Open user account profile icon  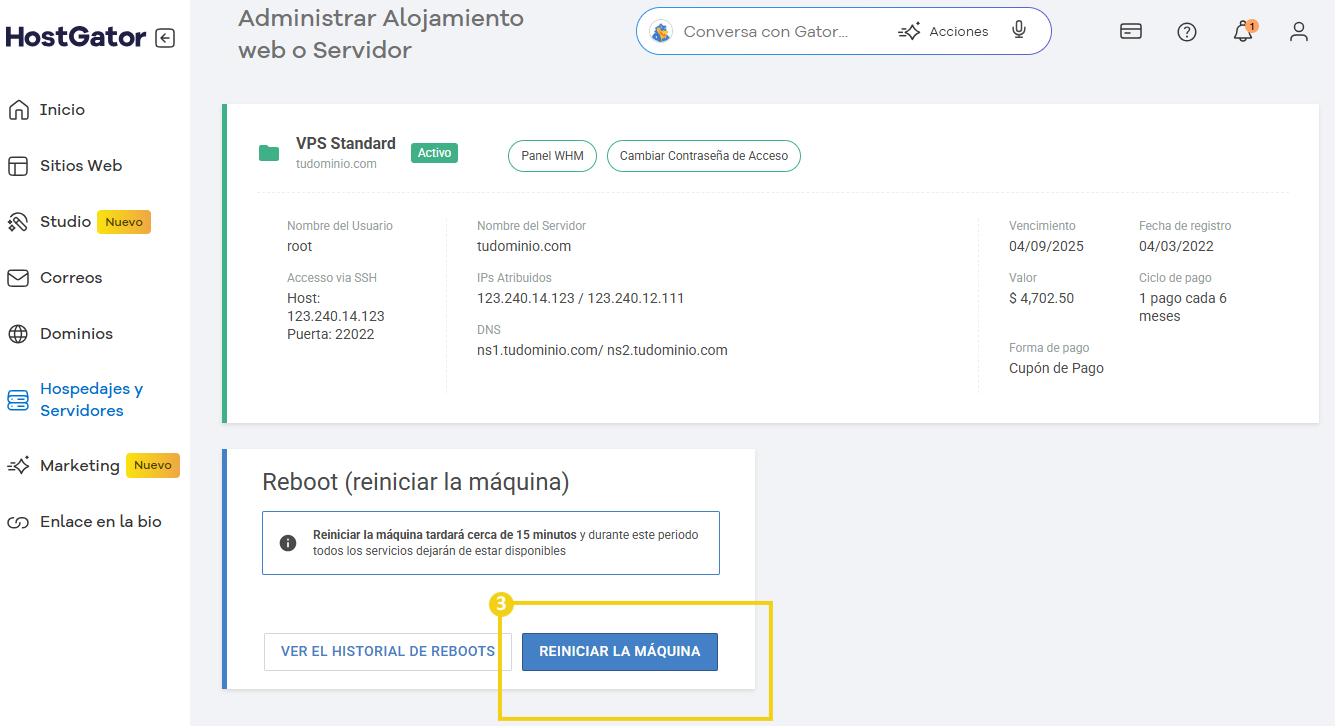pyautogui.click(x=1299, y=32)
